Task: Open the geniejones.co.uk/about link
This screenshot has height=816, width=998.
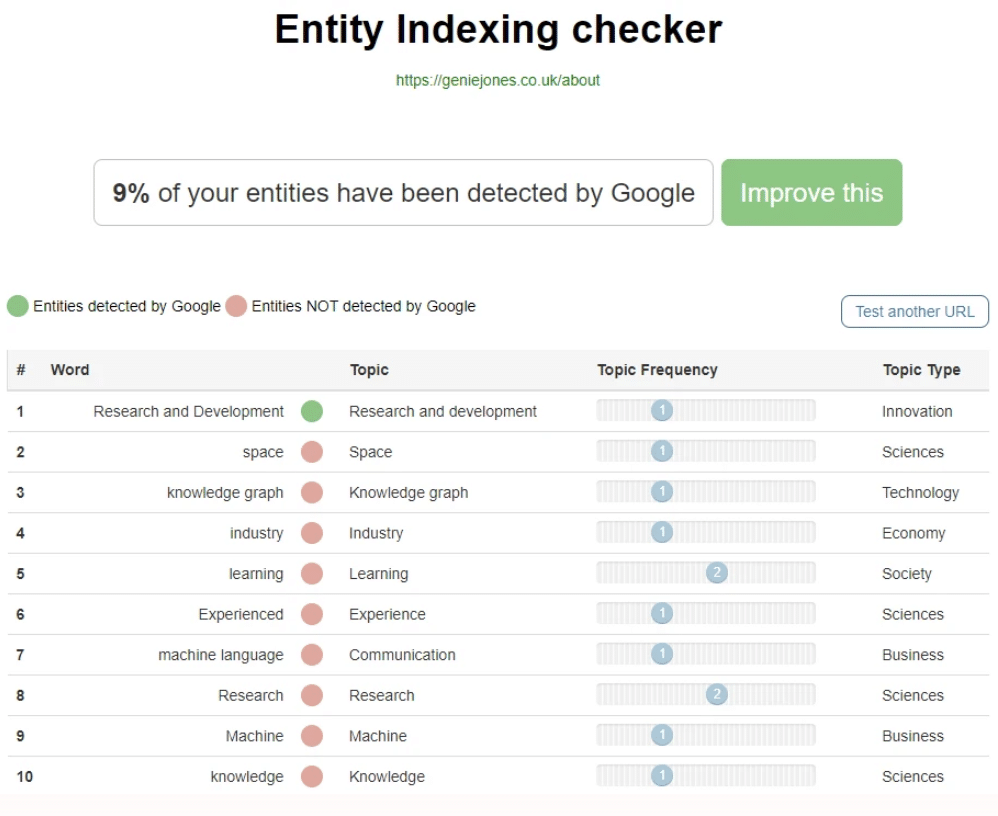Action: (x=498, y=80)
